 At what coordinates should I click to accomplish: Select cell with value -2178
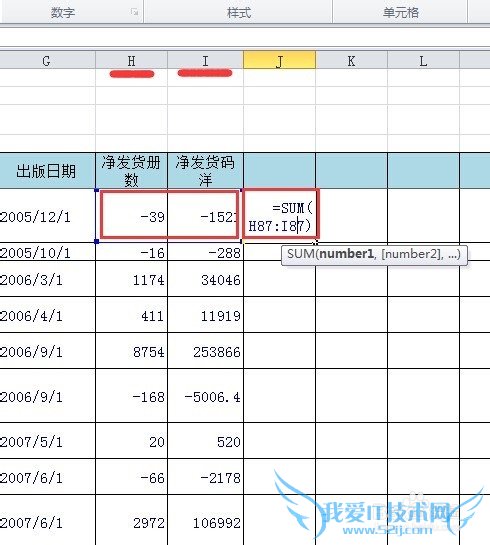[x=205, y=477]
